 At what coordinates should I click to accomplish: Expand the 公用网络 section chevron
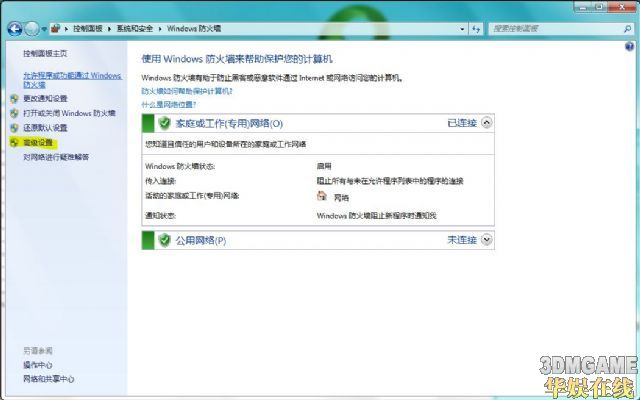[487, 240]
